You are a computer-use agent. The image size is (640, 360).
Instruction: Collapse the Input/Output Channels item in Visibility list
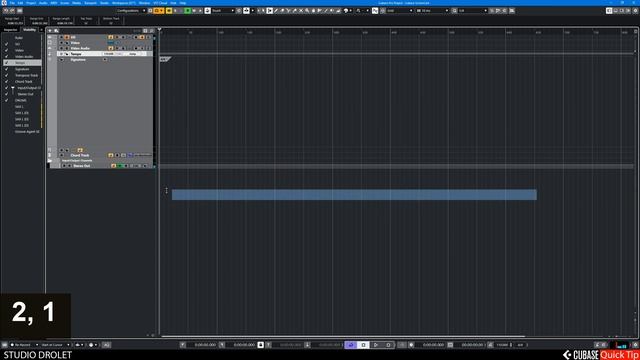tap(13, 88)
